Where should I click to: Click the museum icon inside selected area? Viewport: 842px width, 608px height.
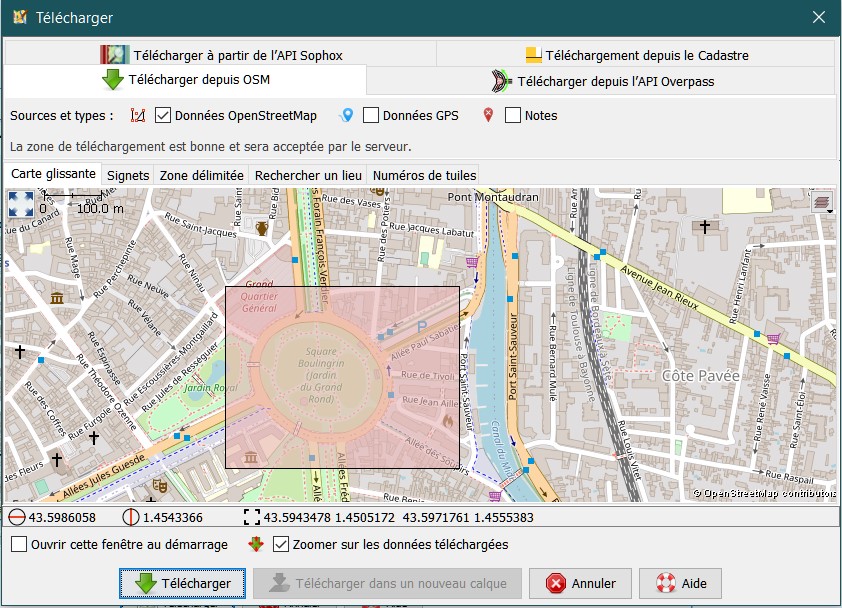(x=251, y=458)
